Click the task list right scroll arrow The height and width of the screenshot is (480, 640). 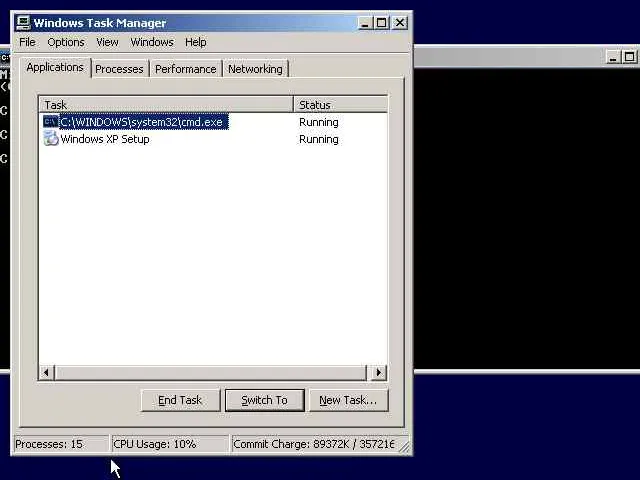(378, 372)
